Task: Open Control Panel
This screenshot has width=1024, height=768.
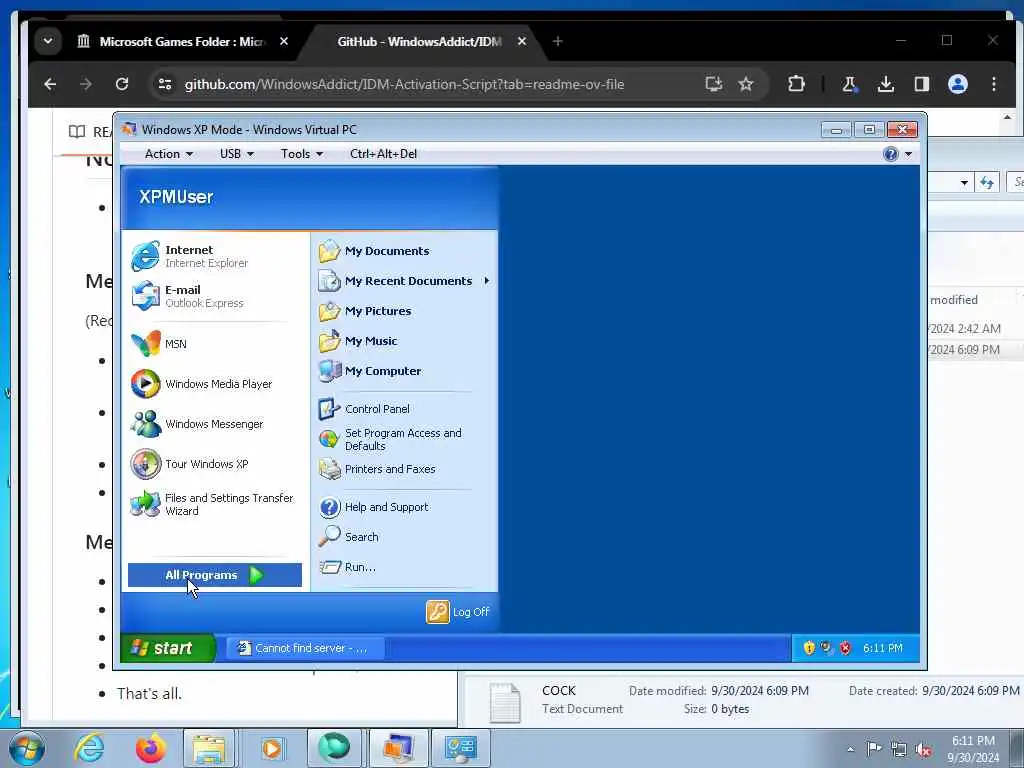Action: tap(364, 409)
